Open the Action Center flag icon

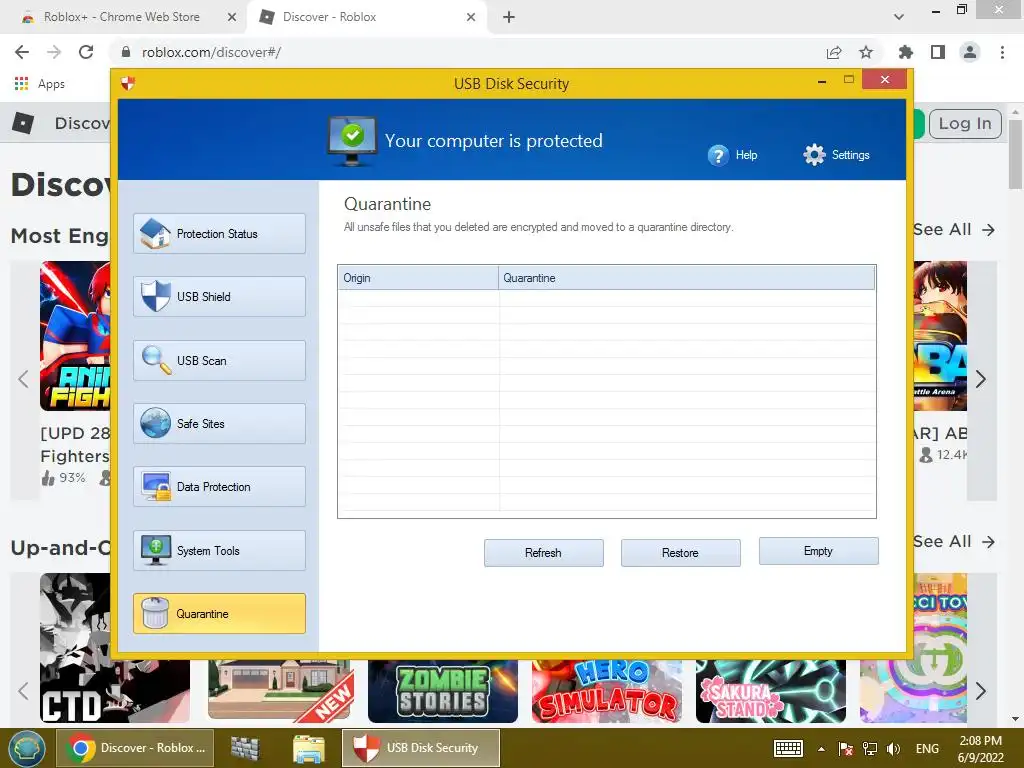pos(846,748)
